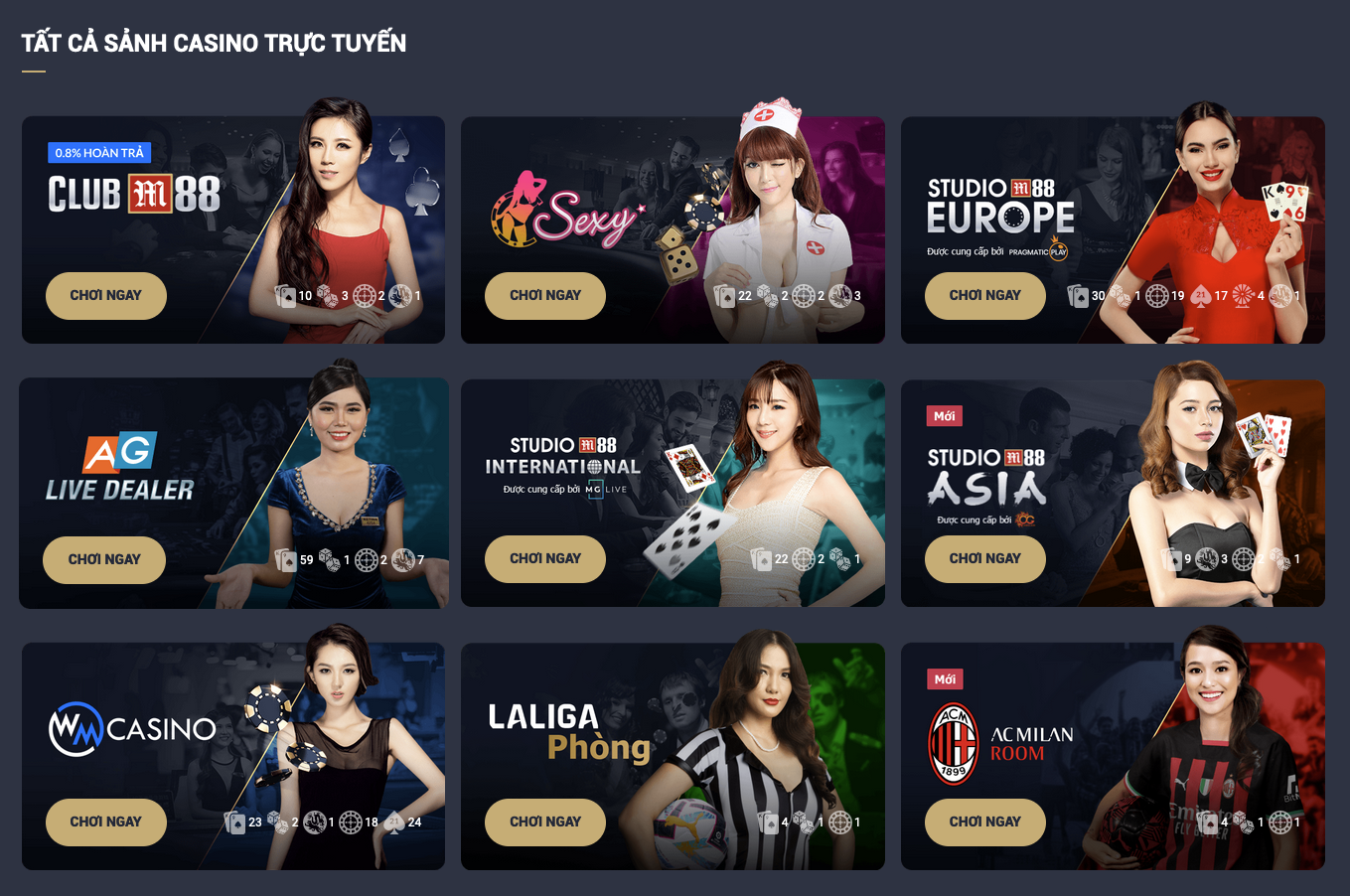This screenshot has width=1350, height=896.
Task: Click the blackjack spade icon in WM Casino card
Action: 393,822
